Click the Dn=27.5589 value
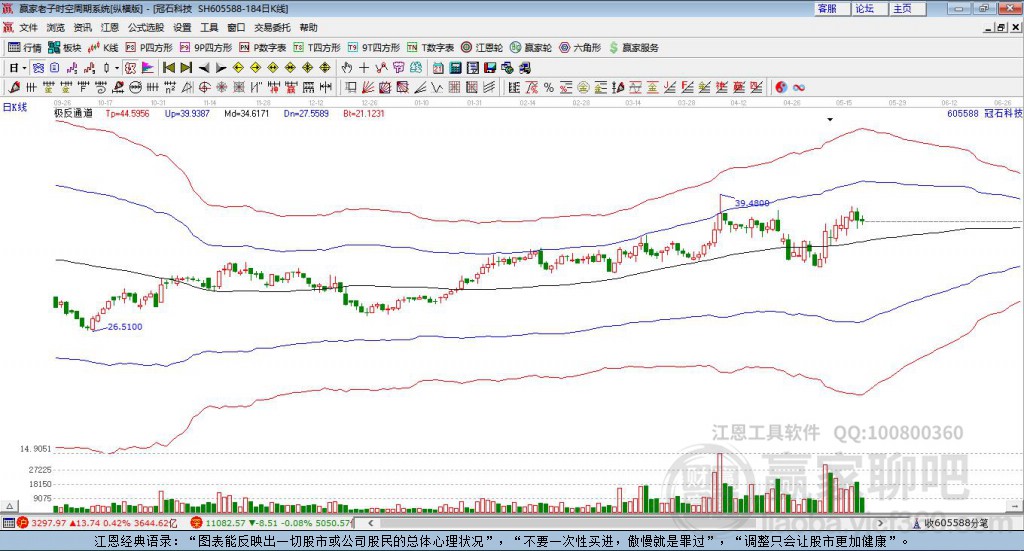This screenshot has width=1024, height=551. point(306,113)
